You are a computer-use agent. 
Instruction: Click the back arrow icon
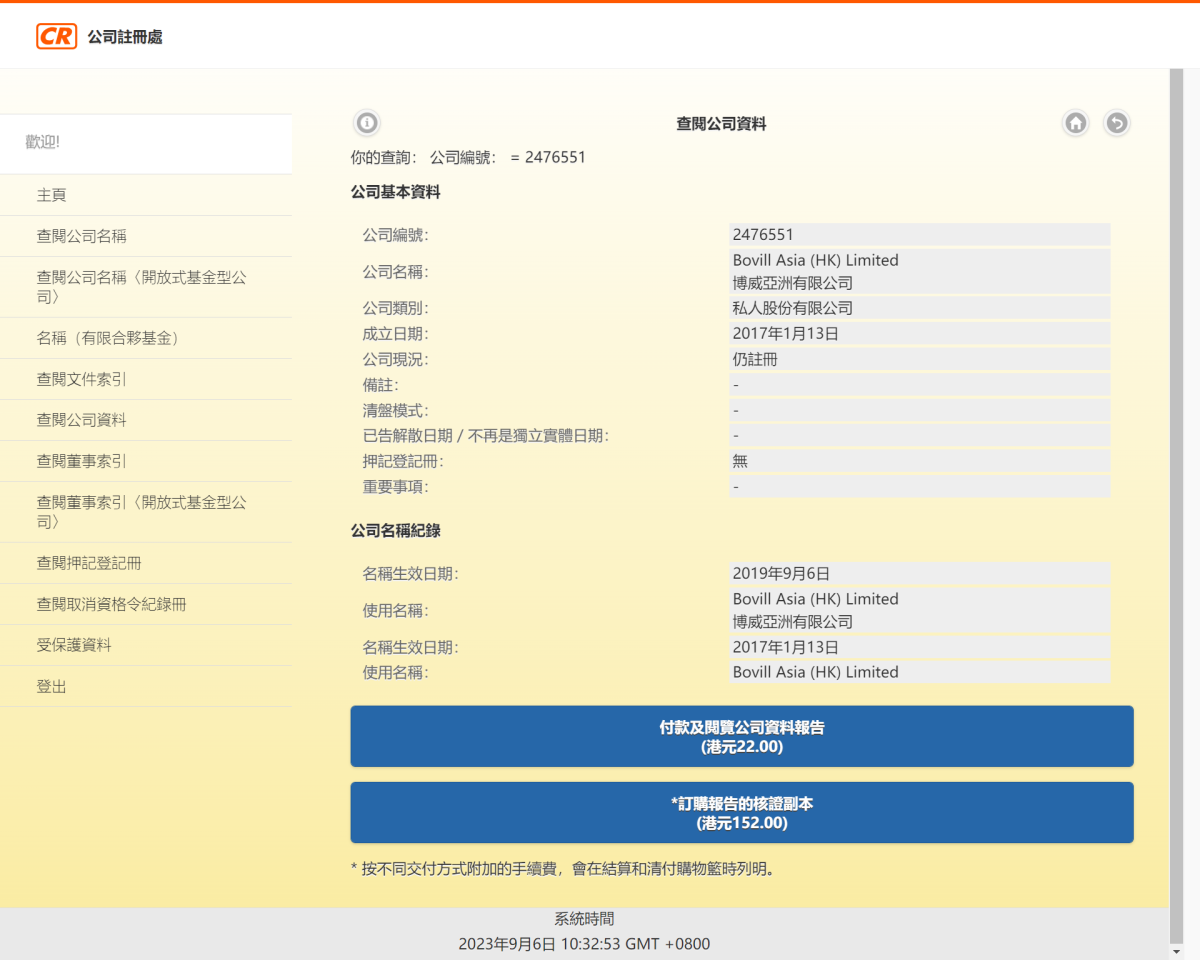pyautogui.click(x=1117, y=122)
